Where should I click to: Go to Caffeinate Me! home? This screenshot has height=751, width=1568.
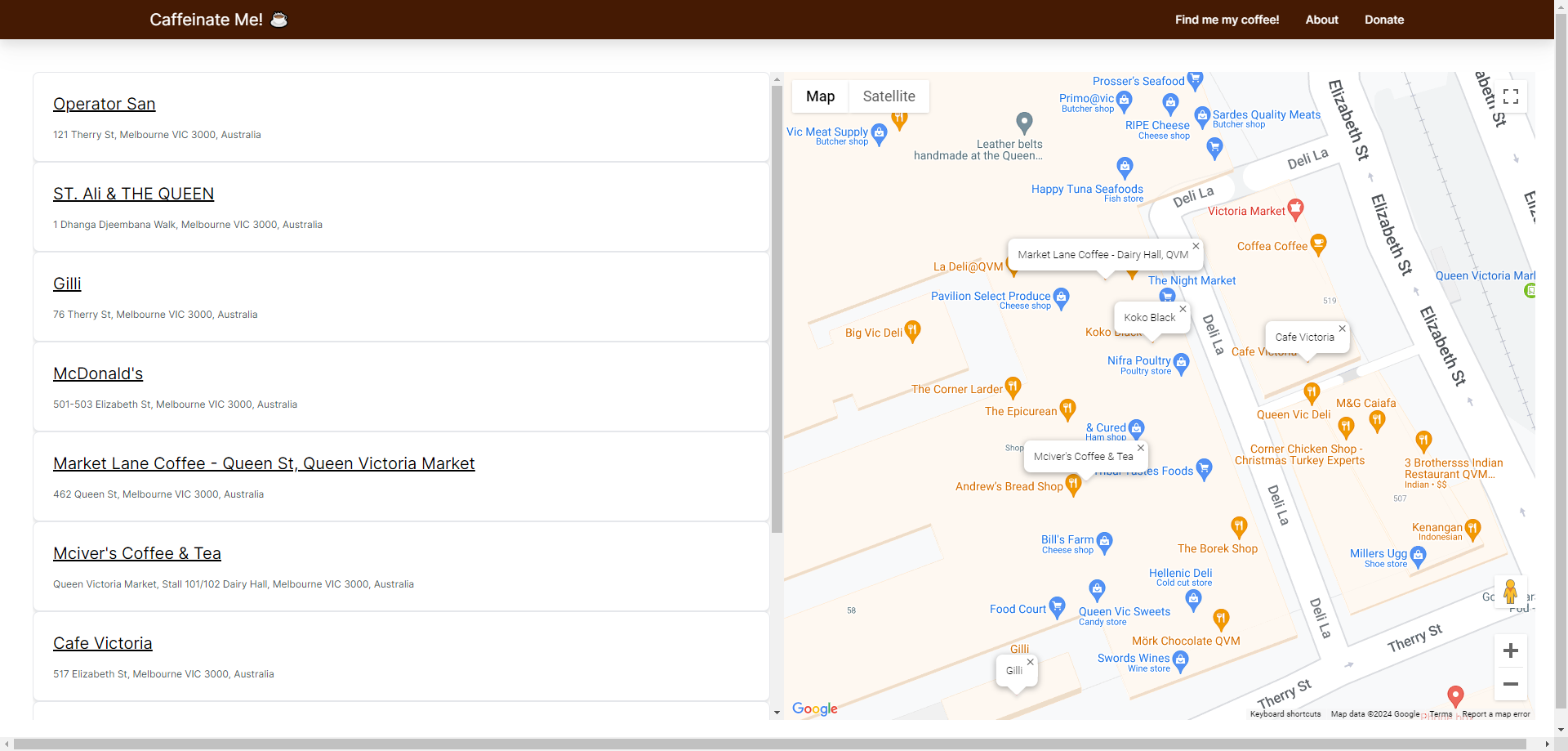[x=218, y=20]
